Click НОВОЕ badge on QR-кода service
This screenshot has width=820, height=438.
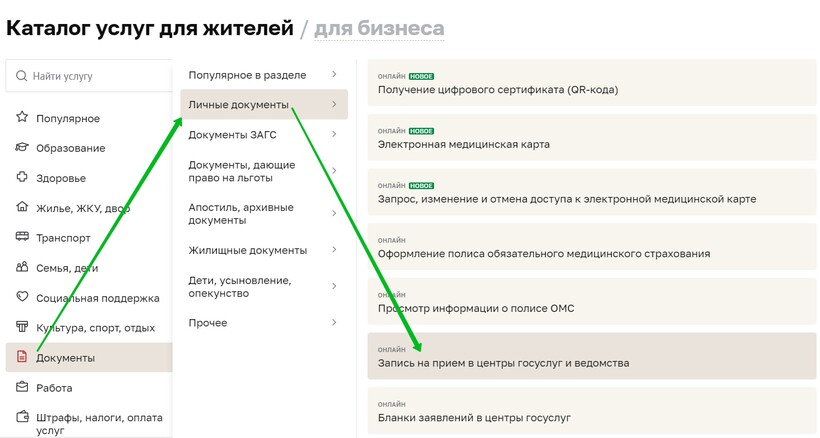point(422,76)
